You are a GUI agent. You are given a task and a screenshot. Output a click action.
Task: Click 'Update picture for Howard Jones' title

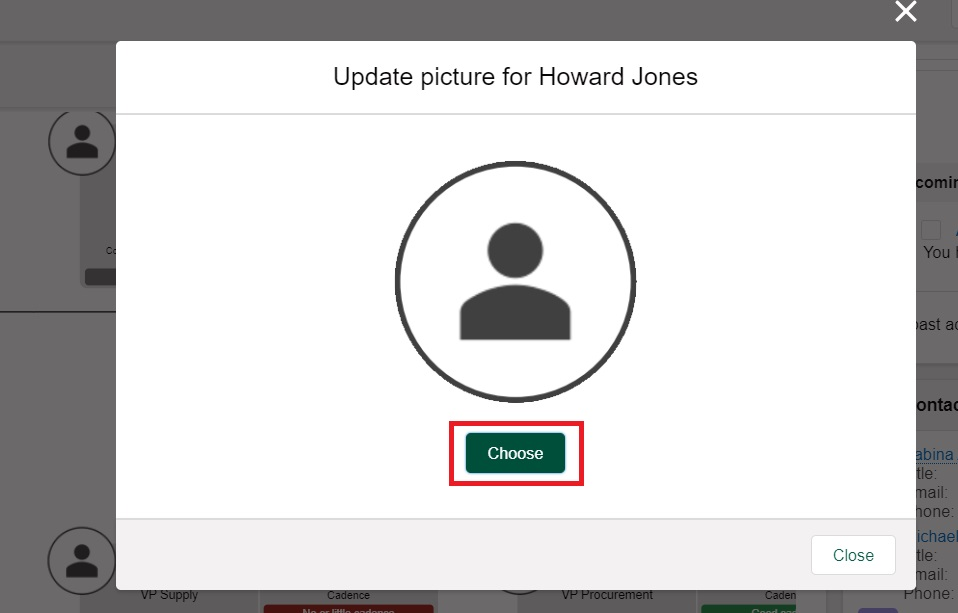tap(515, 77)
